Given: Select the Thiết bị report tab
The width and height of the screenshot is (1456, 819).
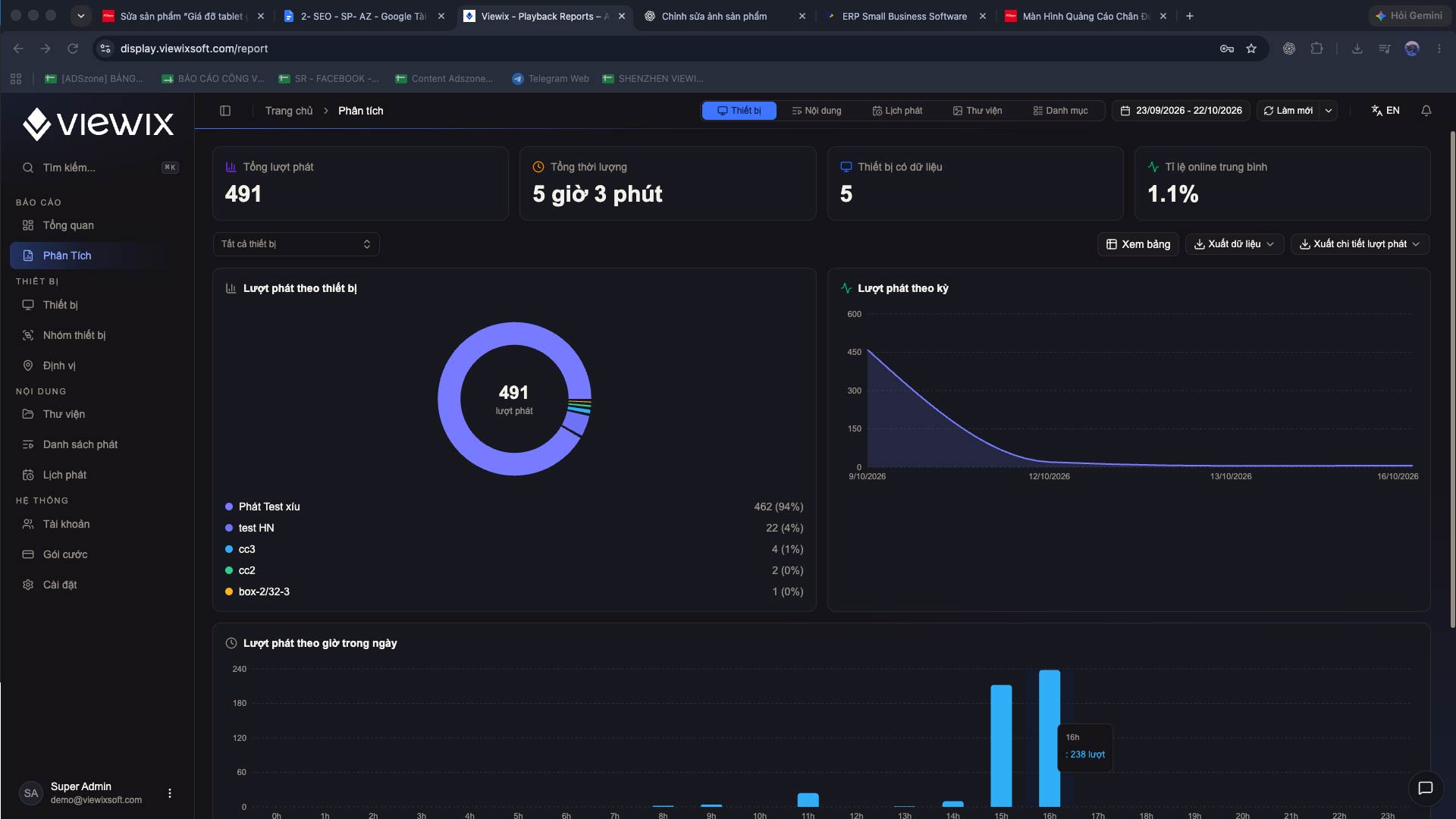Looking at the screenshot, I should 739,111.
